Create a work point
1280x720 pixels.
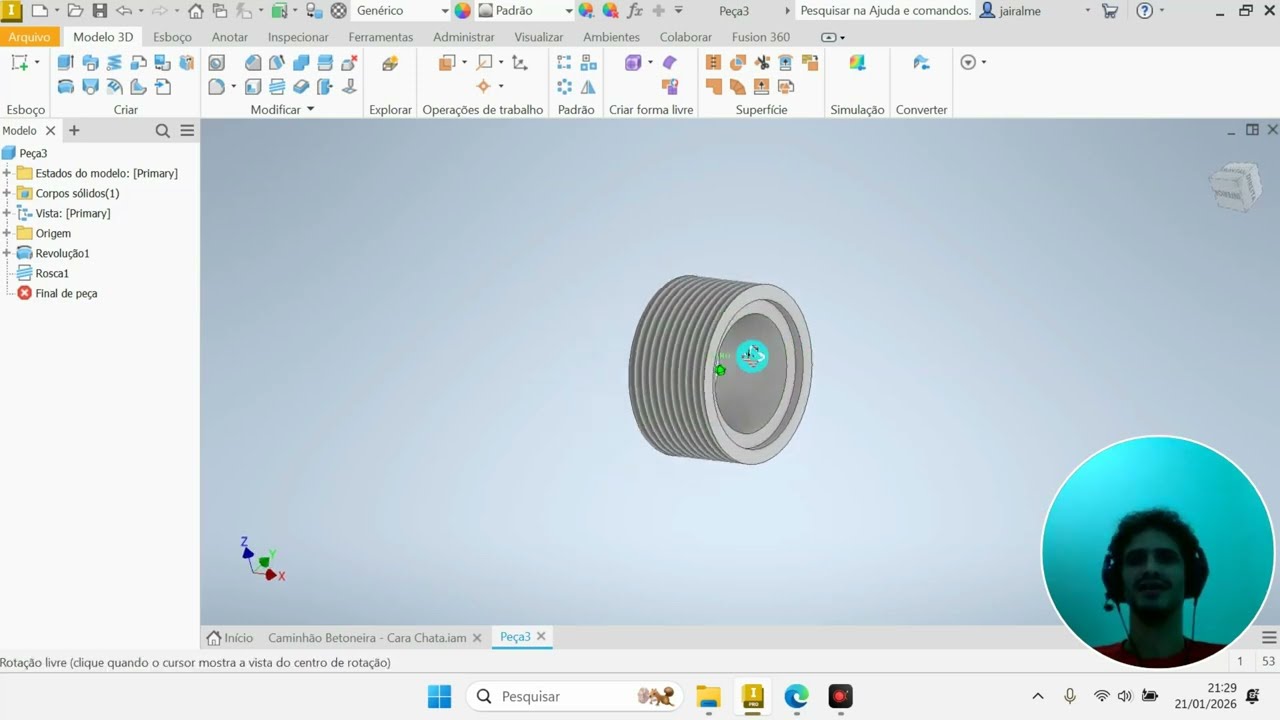coord(484,87)
